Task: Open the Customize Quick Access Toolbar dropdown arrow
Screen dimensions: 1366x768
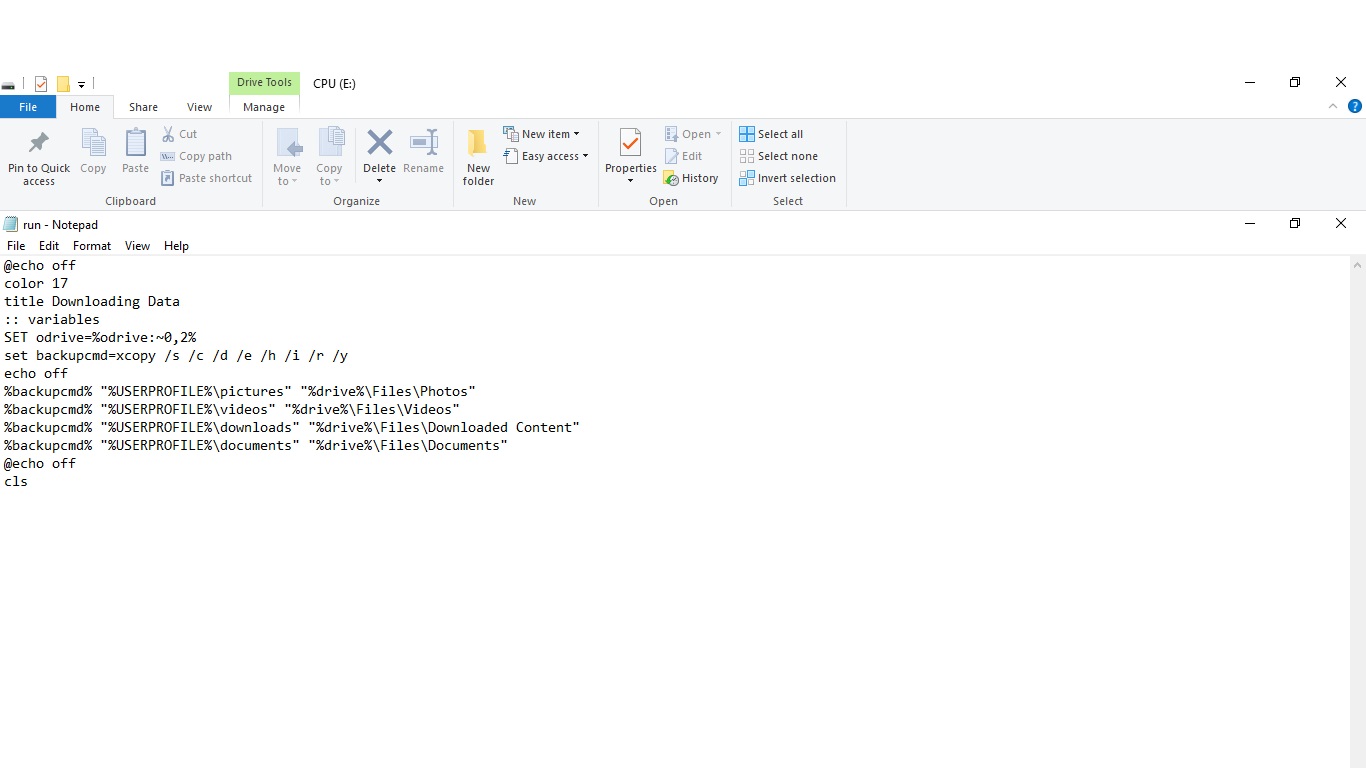Action: [x=81, y=85]
